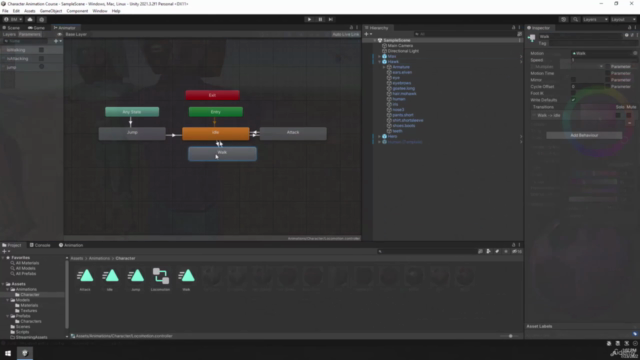This screenshot has width=640, height=360.
Task: Open the Windows Start button
Action: 8,353
